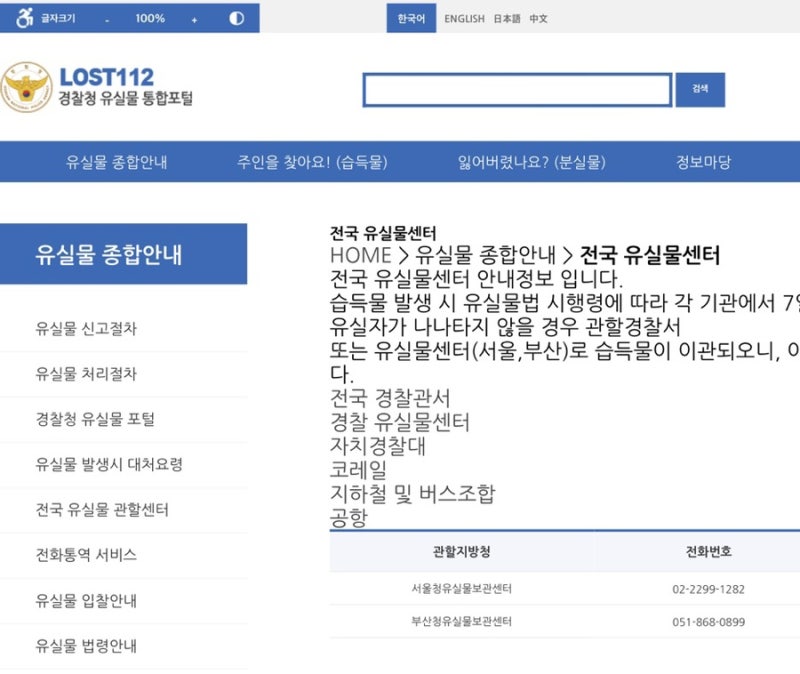The image size is (800, 674).
Task: Click the 관할지방청 column header
Action: [462, 552]
